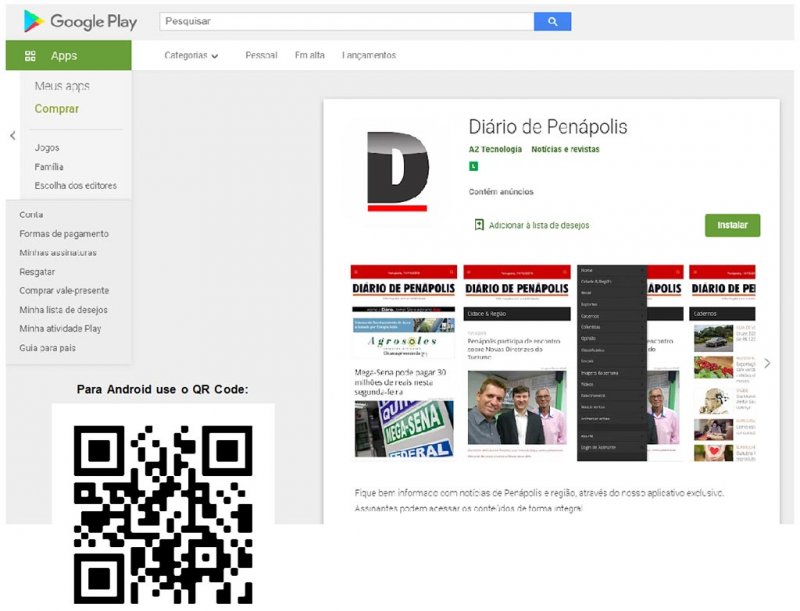Click the Contém anúncios text
Viewport: 800px width, 611px height.
click(501, 192)
